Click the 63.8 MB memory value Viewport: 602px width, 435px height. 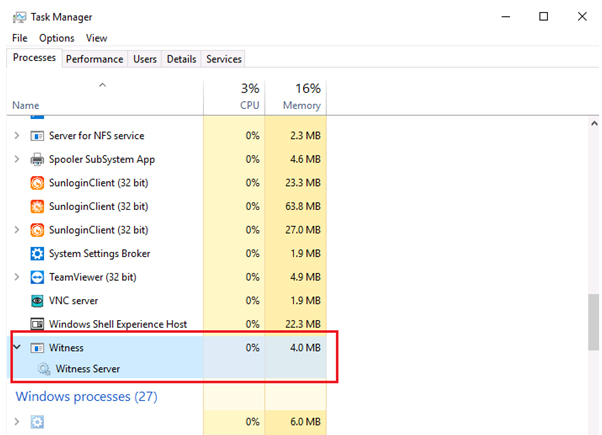click(x=303, y=207)
